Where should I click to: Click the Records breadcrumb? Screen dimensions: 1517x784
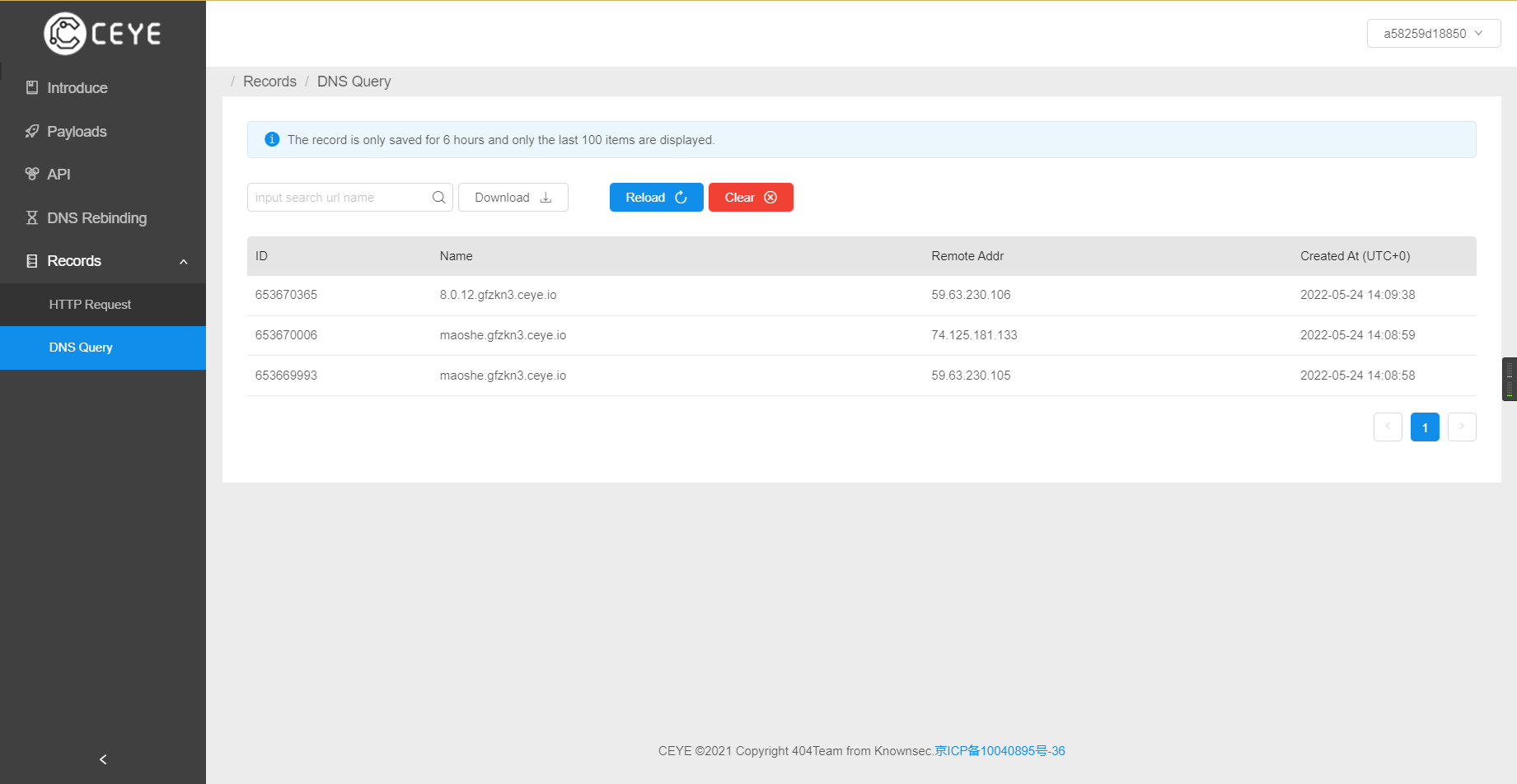pyautogui.click(x=269, y=82)
